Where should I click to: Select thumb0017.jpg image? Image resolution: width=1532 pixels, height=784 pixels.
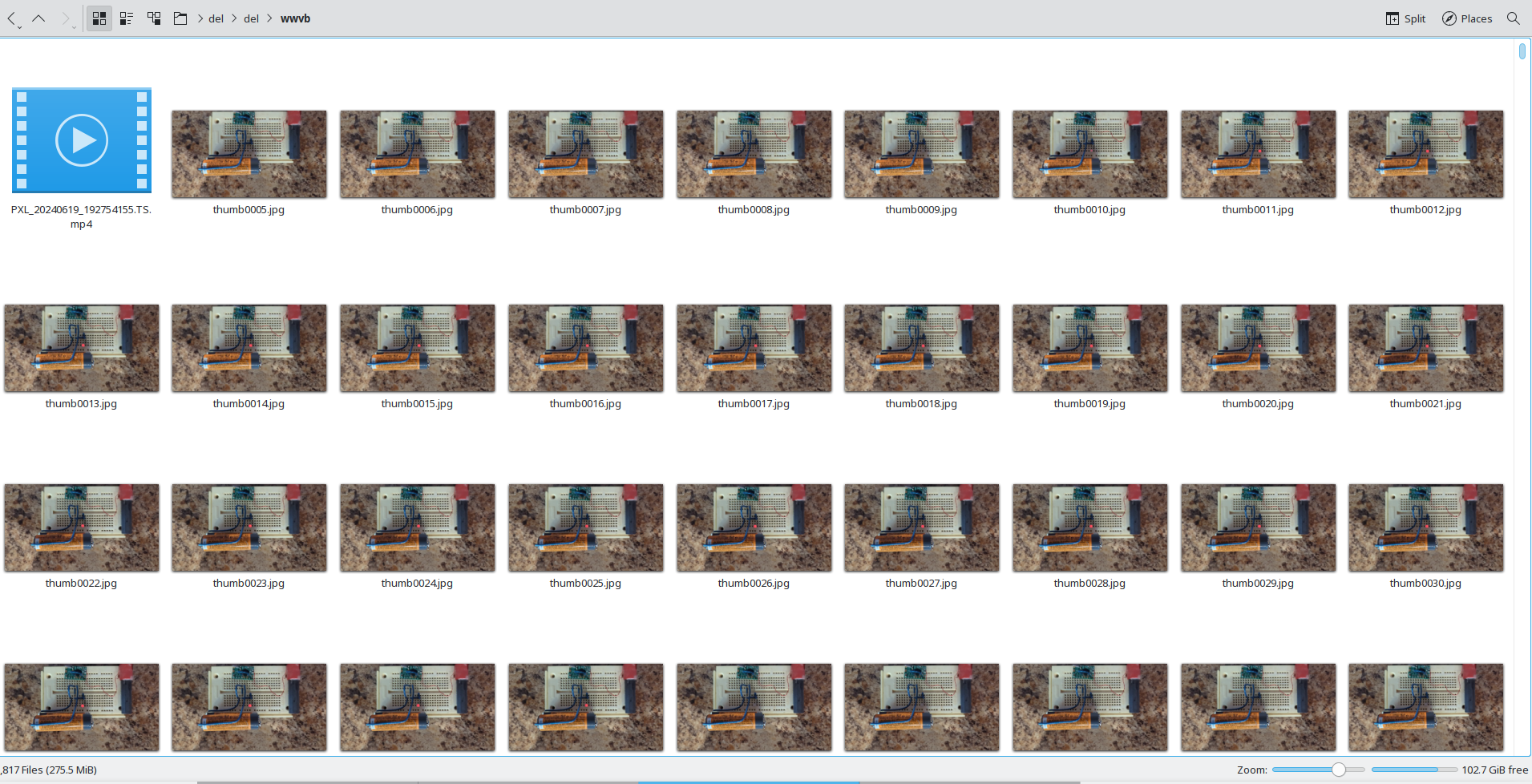pos(754,348)
